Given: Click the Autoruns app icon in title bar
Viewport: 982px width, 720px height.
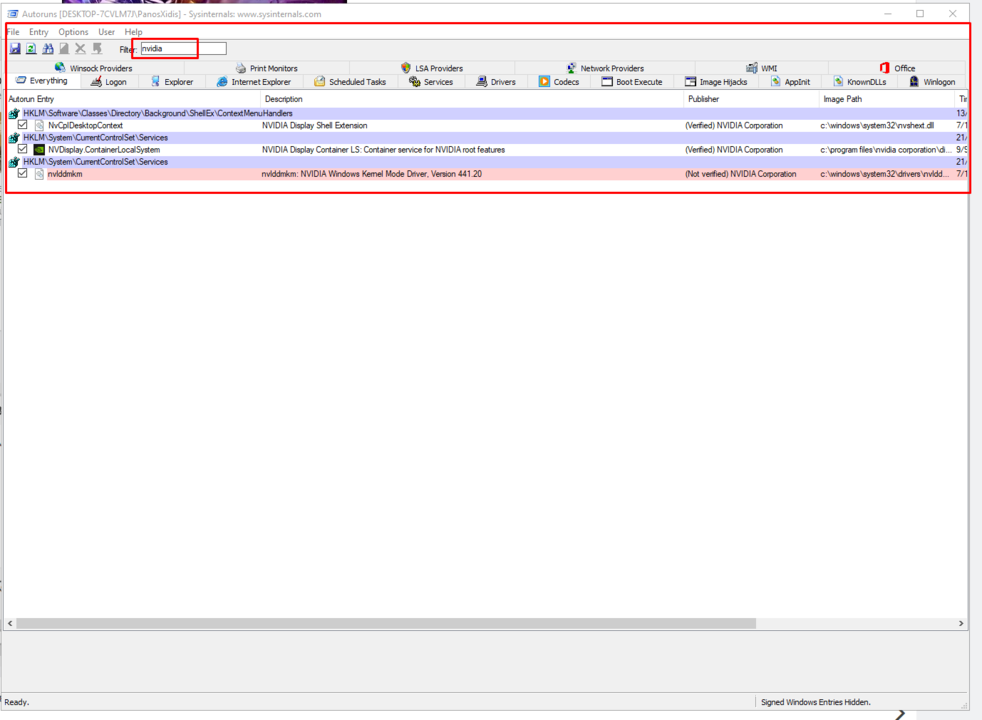Looking at the screenshot, I should (13, 14).
